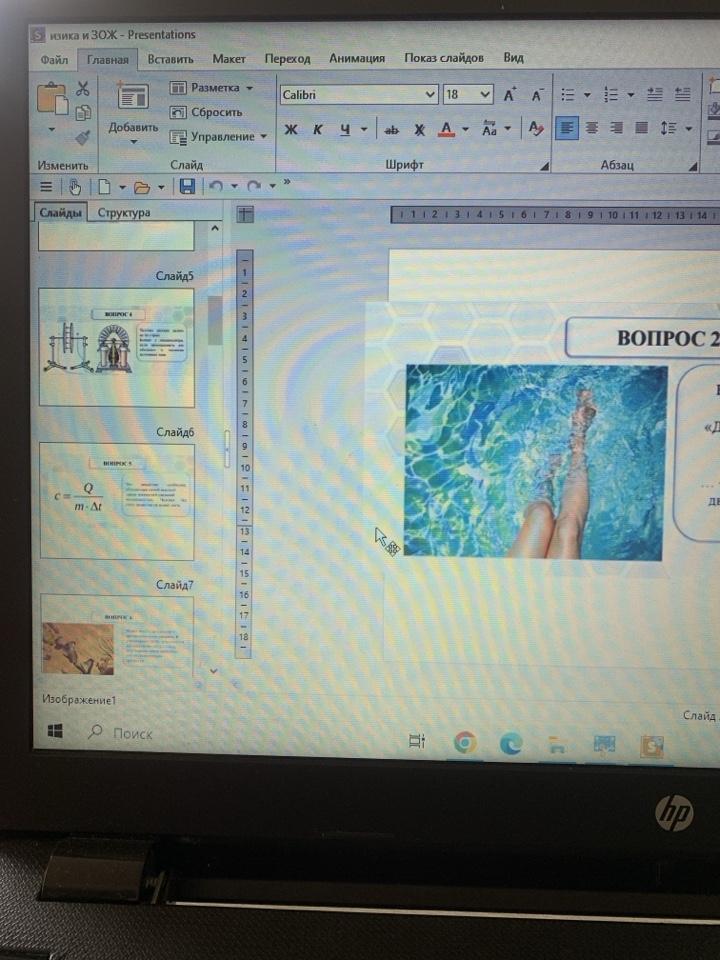Screen dimensions: 720x960
Task: Click the strikethrough text icon
Action: click(x=392, y=129)
